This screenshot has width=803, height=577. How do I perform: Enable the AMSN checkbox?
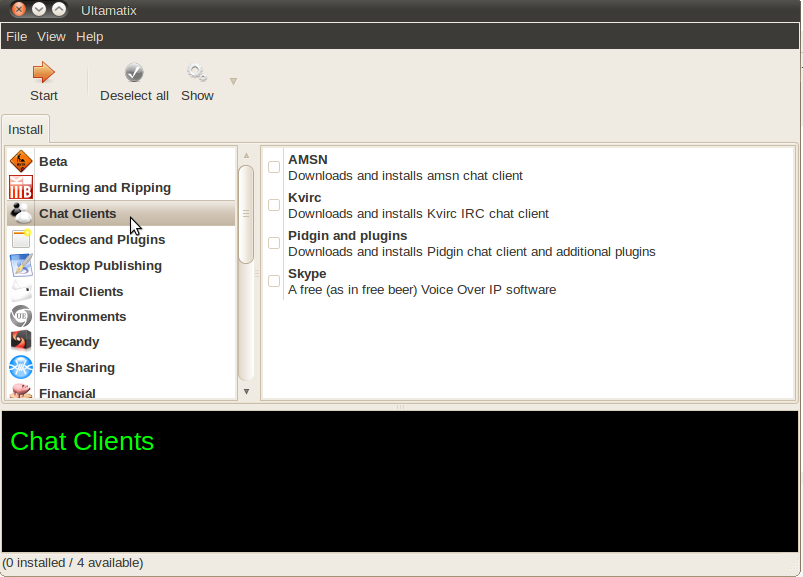point(274,167)
